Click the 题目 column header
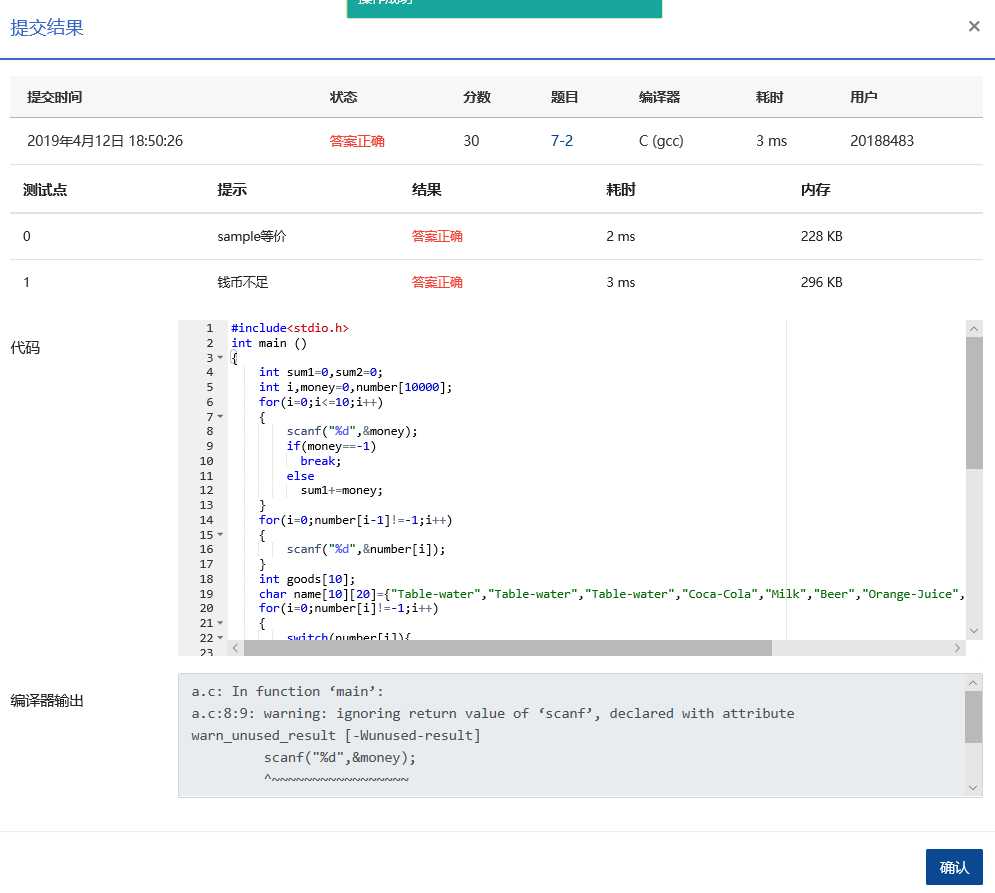Viewport: 995px width, 893px height. (x=565, y=97)
